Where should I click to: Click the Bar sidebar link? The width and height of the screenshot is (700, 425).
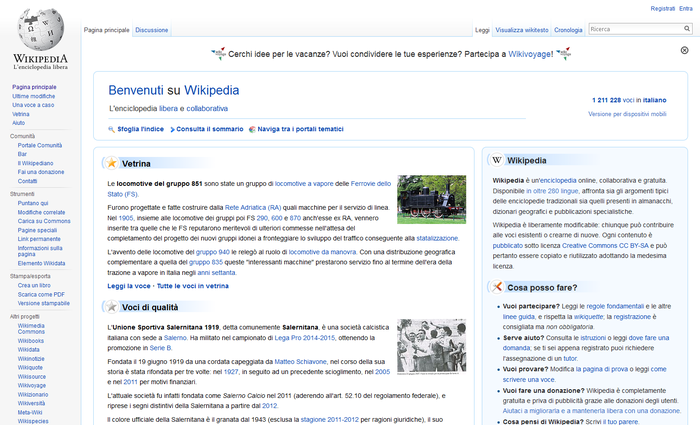point(22,154)
